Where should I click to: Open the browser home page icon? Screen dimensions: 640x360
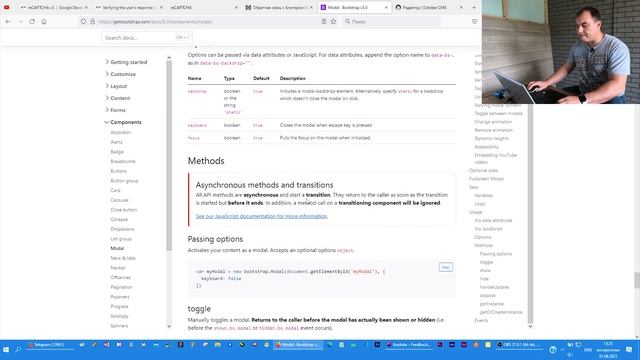tap(44, 21)
